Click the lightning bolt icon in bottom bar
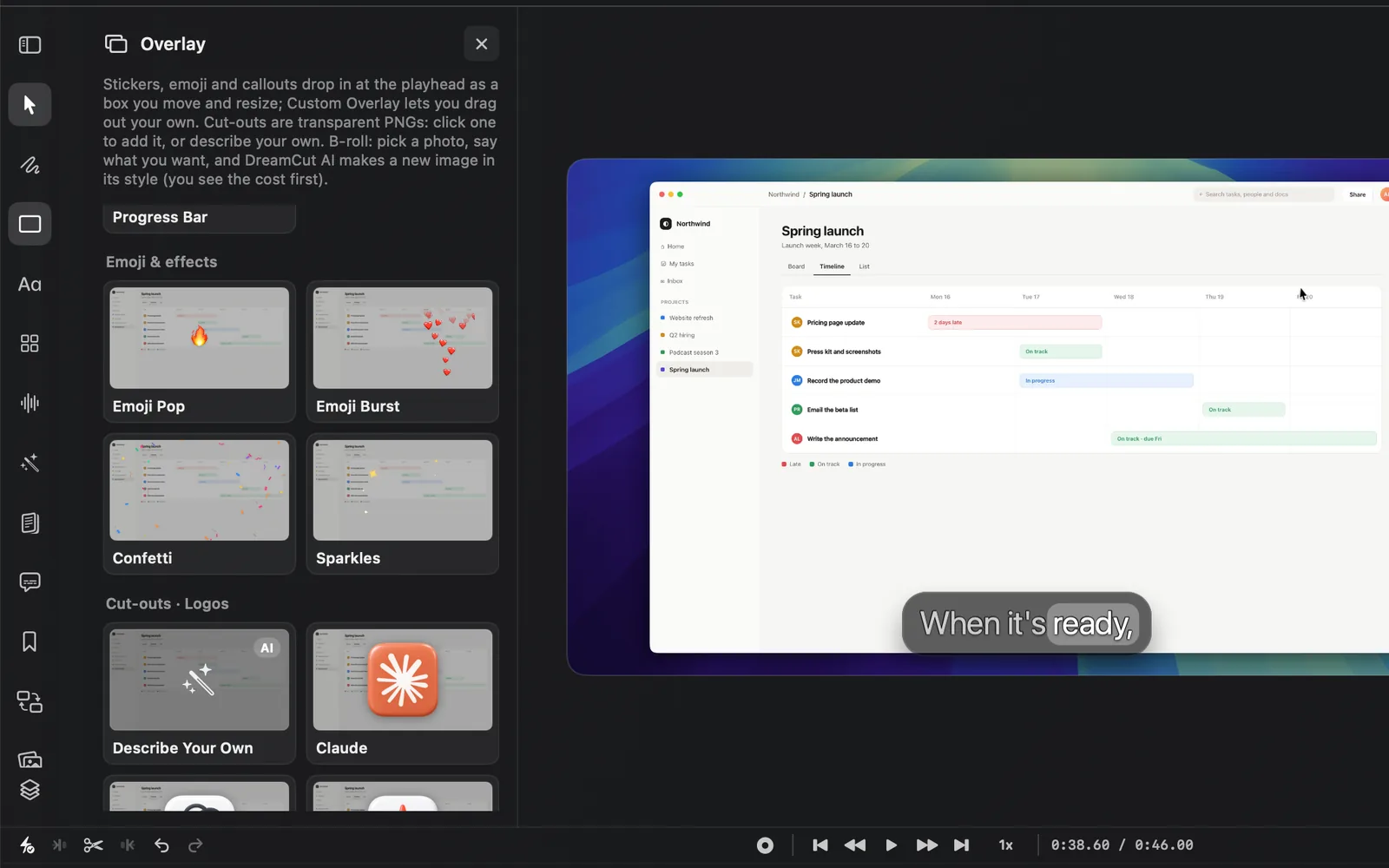The image size is (1389, 868). 27,845
